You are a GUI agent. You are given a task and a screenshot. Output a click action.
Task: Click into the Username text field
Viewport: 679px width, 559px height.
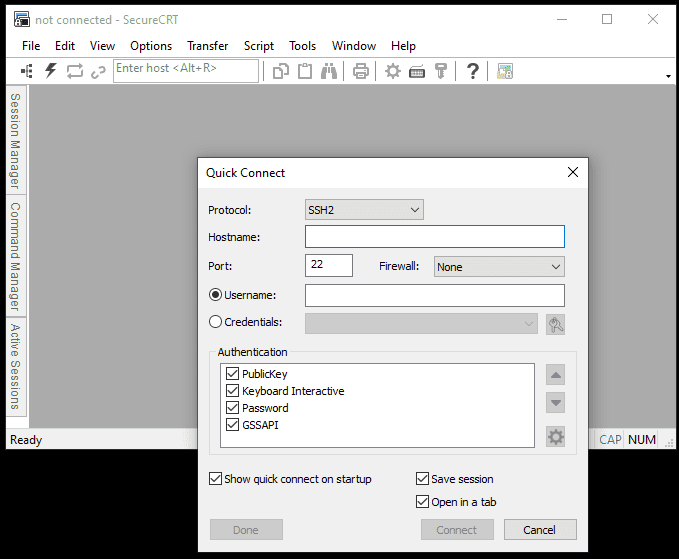[x=435, y=295]
